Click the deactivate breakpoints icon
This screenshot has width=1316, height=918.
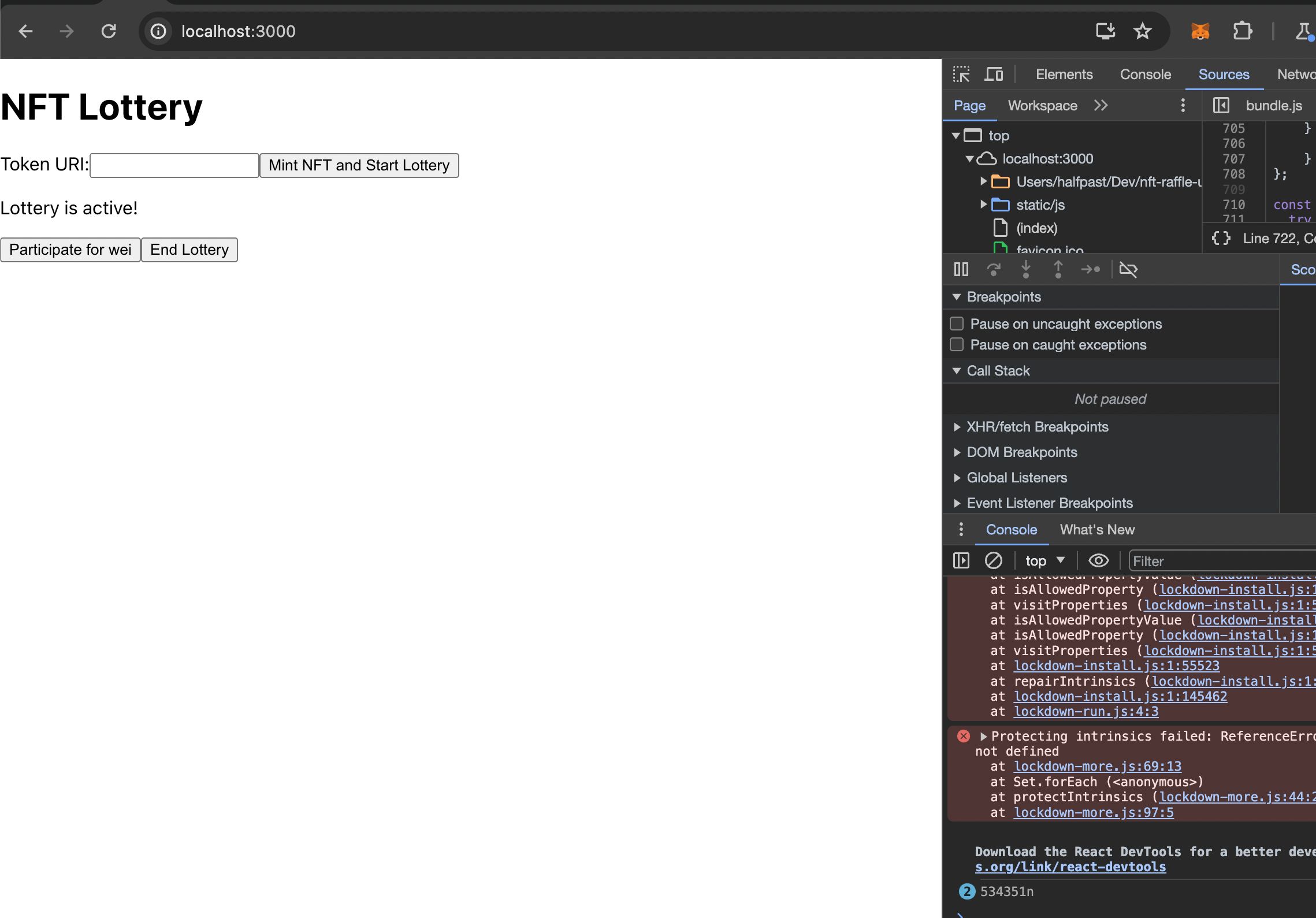1126,270
